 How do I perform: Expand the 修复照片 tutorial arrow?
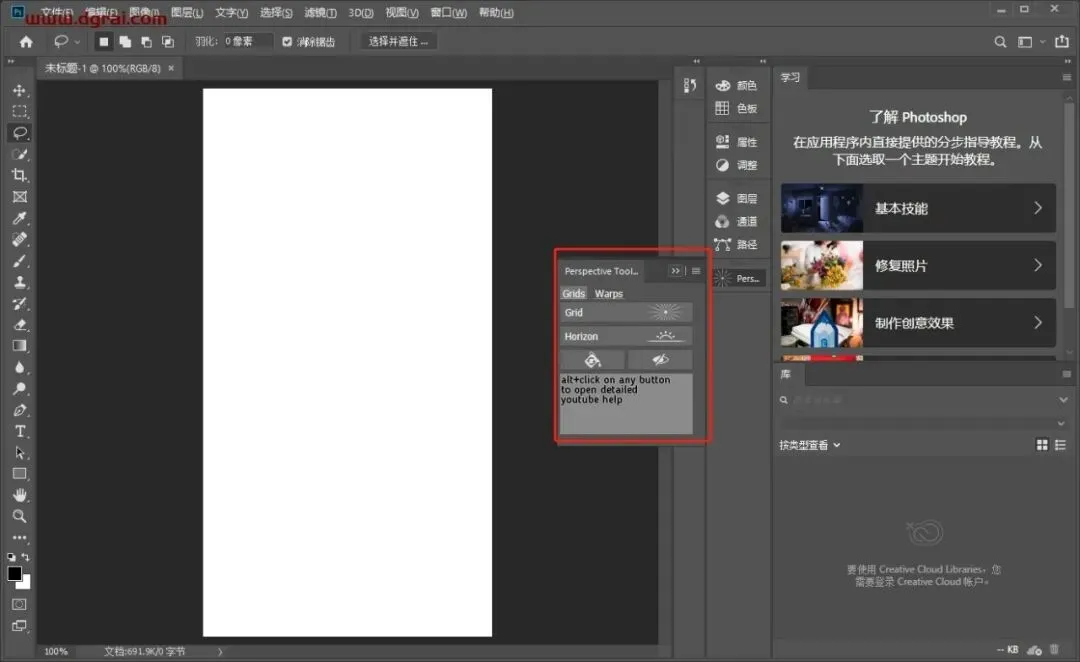point(1037,265)
